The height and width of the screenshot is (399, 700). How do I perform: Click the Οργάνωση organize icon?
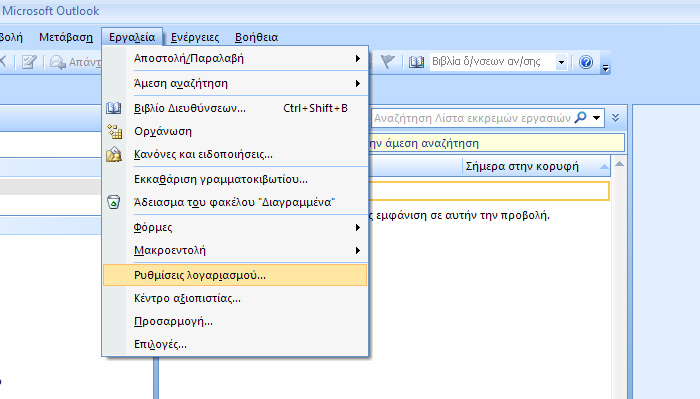pos(114,131)
